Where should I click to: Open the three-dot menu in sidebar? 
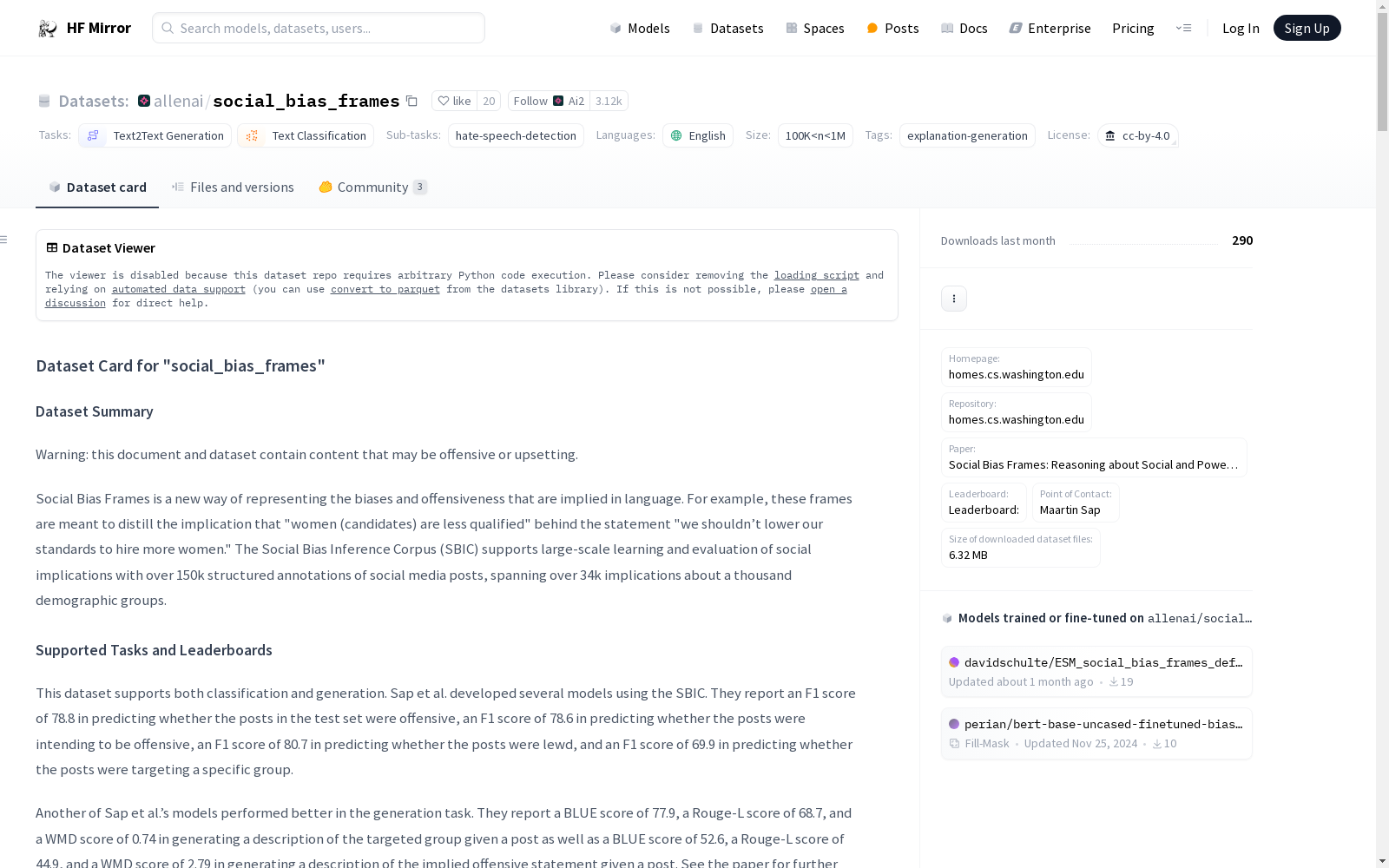tap(954, 299)
